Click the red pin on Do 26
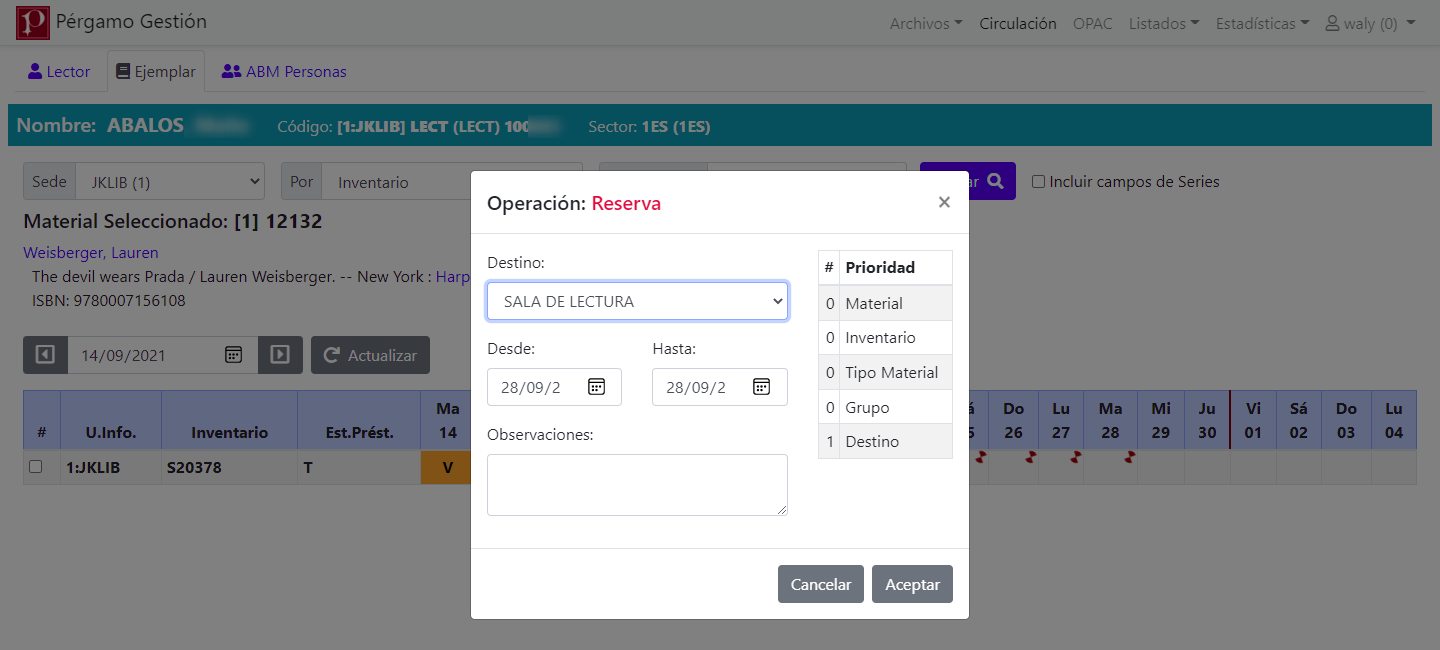 click(1030, 457)
